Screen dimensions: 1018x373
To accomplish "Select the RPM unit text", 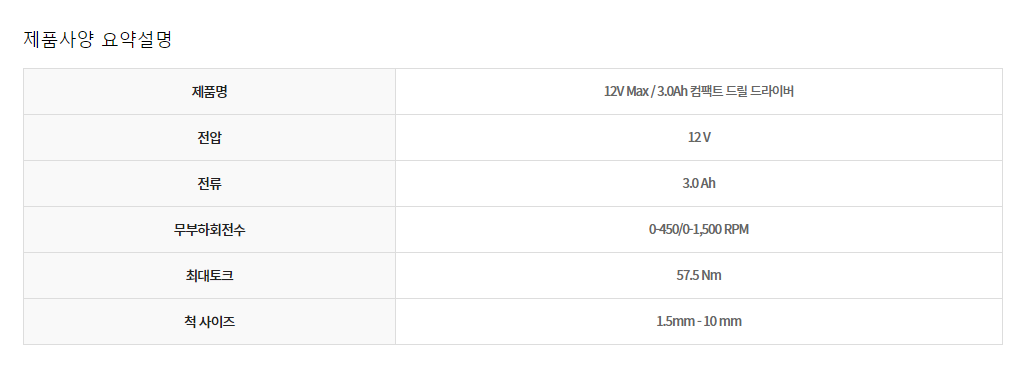I will click(737, 230).
